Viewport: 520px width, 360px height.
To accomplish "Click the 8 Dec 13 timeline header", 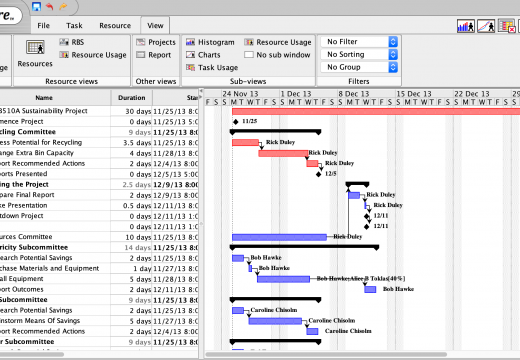I will point(354,94).
